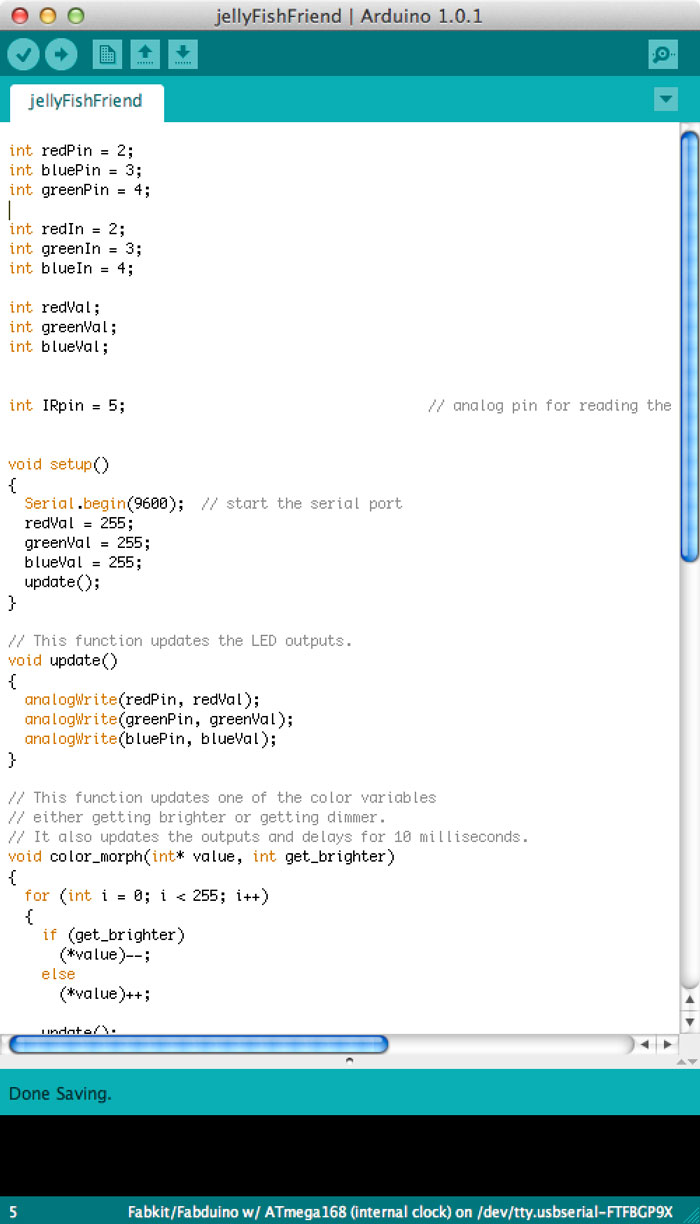Click the yellow minimize window button
700x1224 pixels.
47,15
